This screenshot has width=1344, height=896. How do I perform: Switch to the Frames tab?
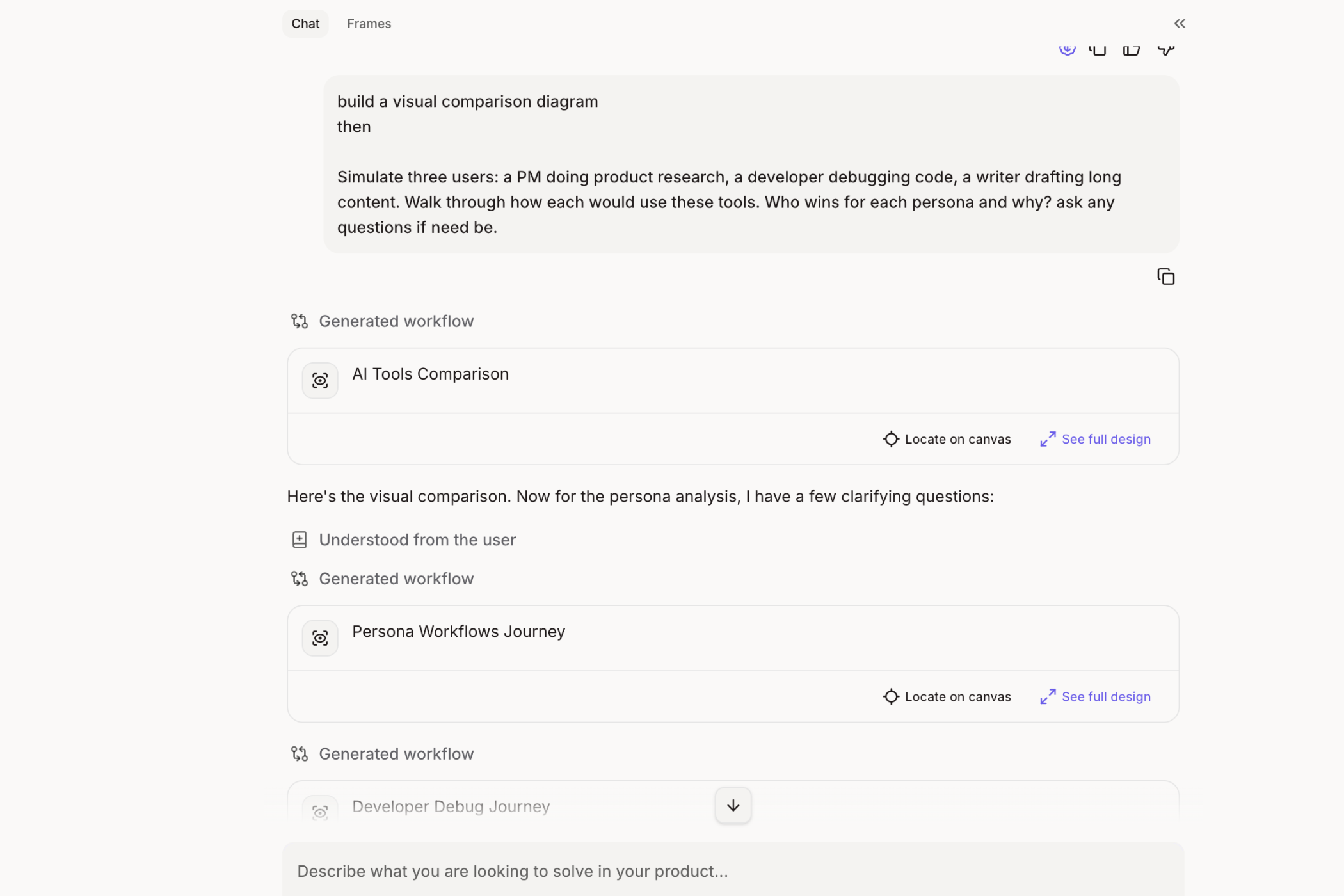(369, 24)
